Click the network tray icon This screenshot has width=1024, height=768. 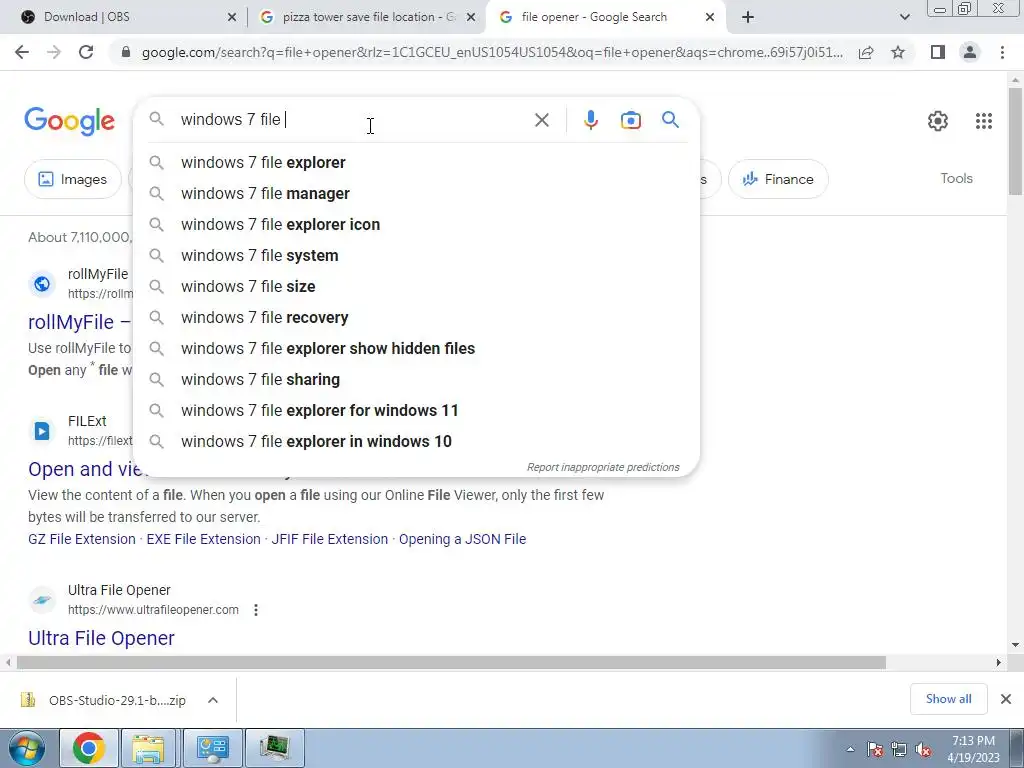click(899, 749)
